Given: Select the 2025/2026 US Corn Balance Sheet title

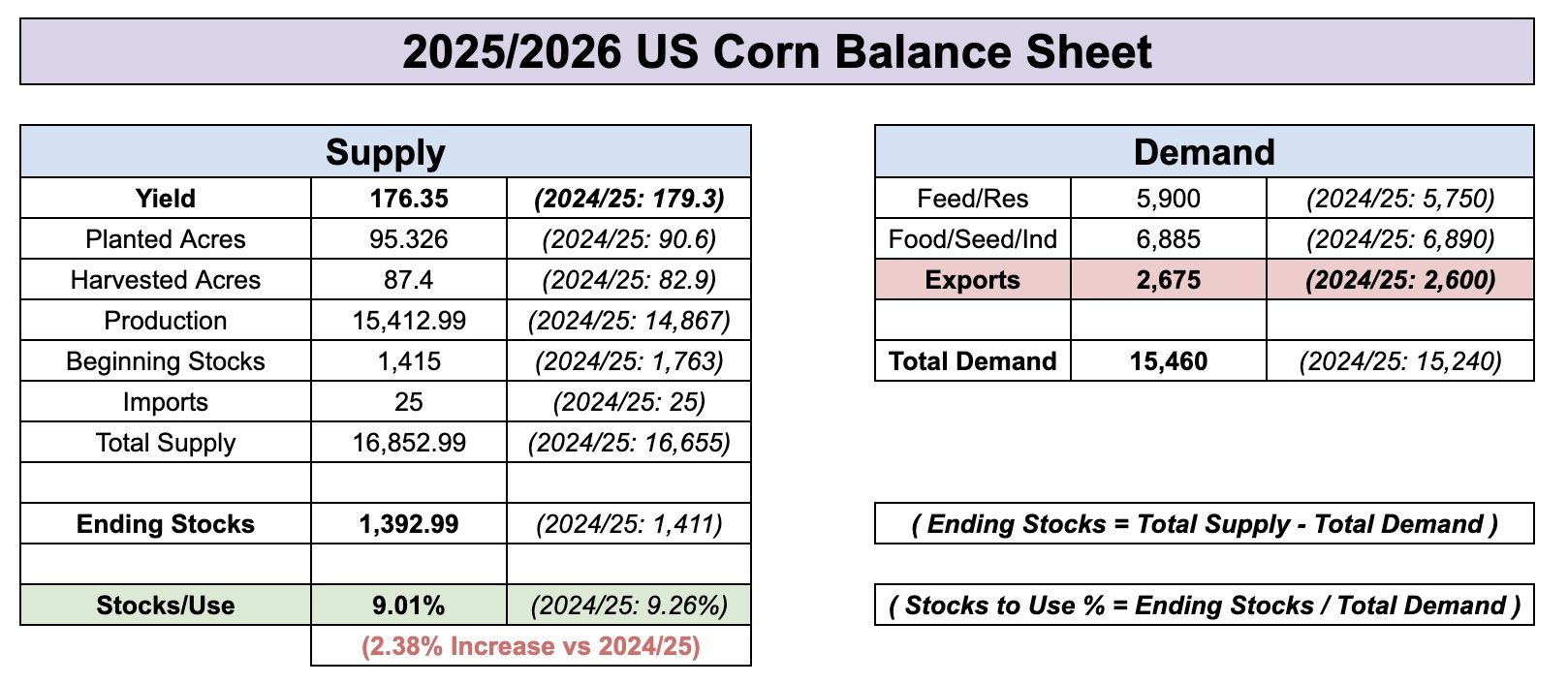Looking at the screenshot, I should (x=777, y=51).
